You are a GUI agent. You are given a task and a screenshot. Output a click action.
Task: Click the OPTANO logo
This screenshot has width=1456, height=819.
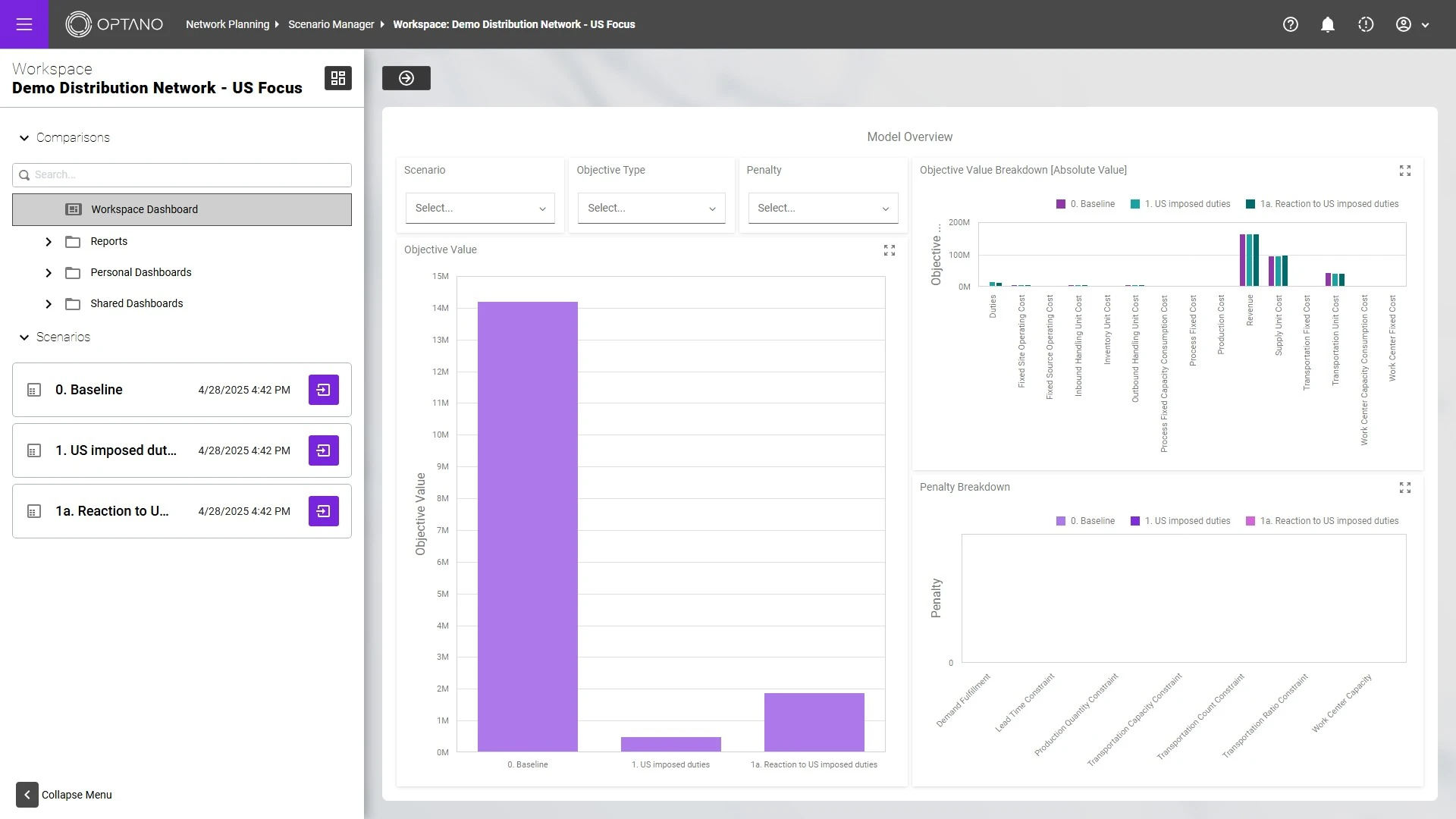click(114, 24)
